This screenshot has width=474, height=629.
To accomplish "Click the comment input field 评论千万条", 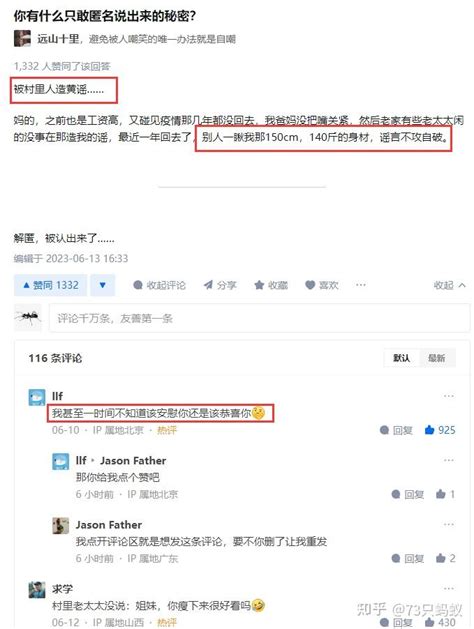I will coord(259,319).
